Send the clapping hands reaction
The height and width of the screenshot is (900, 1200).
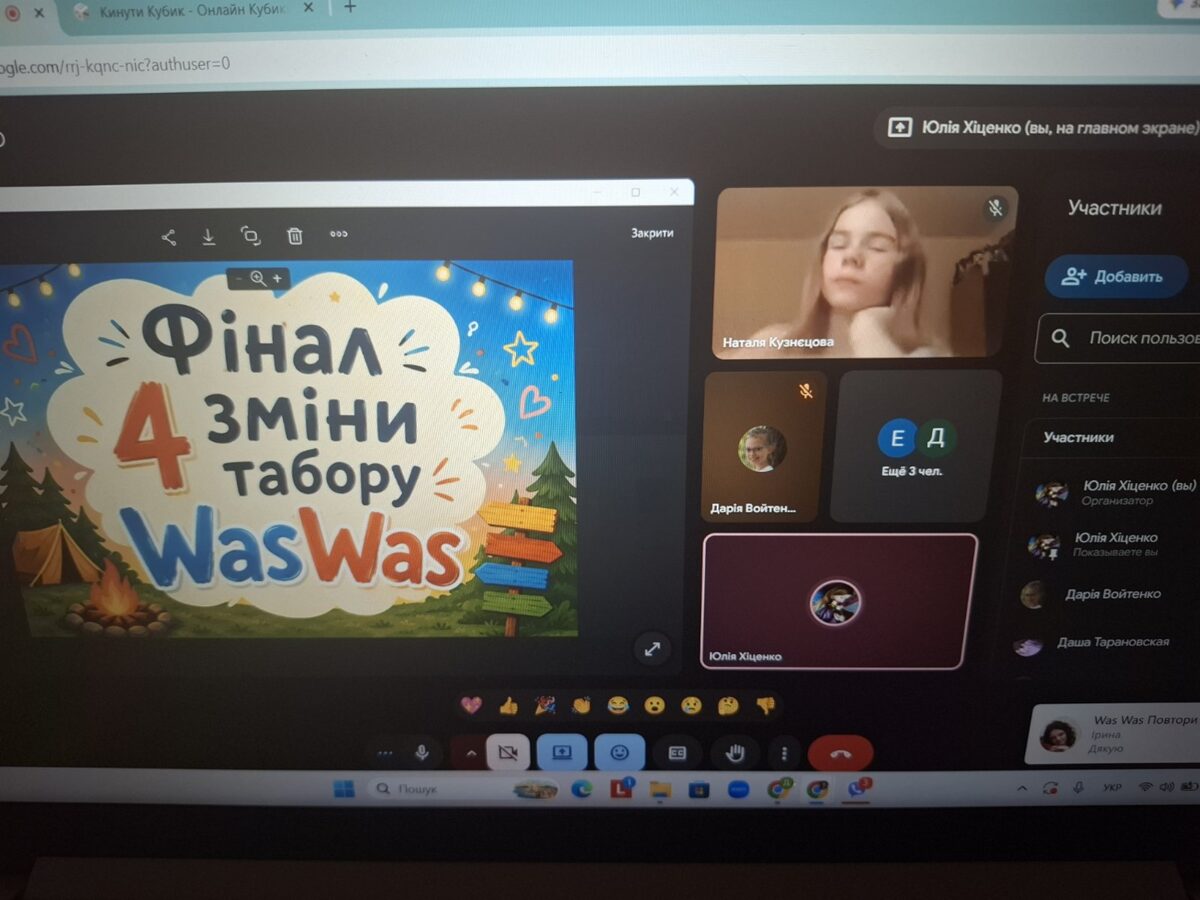click(581, 705)
